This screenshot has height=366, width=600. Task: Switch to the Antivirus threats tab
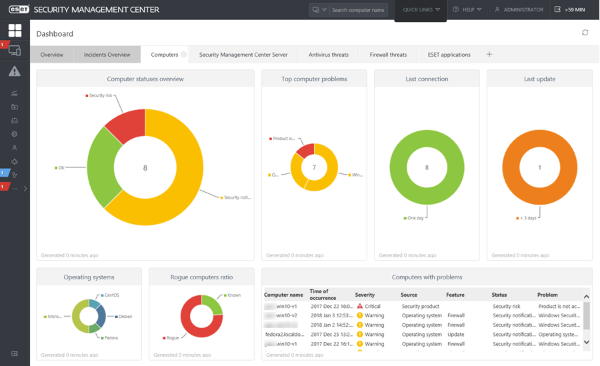[x=328, y=54]
